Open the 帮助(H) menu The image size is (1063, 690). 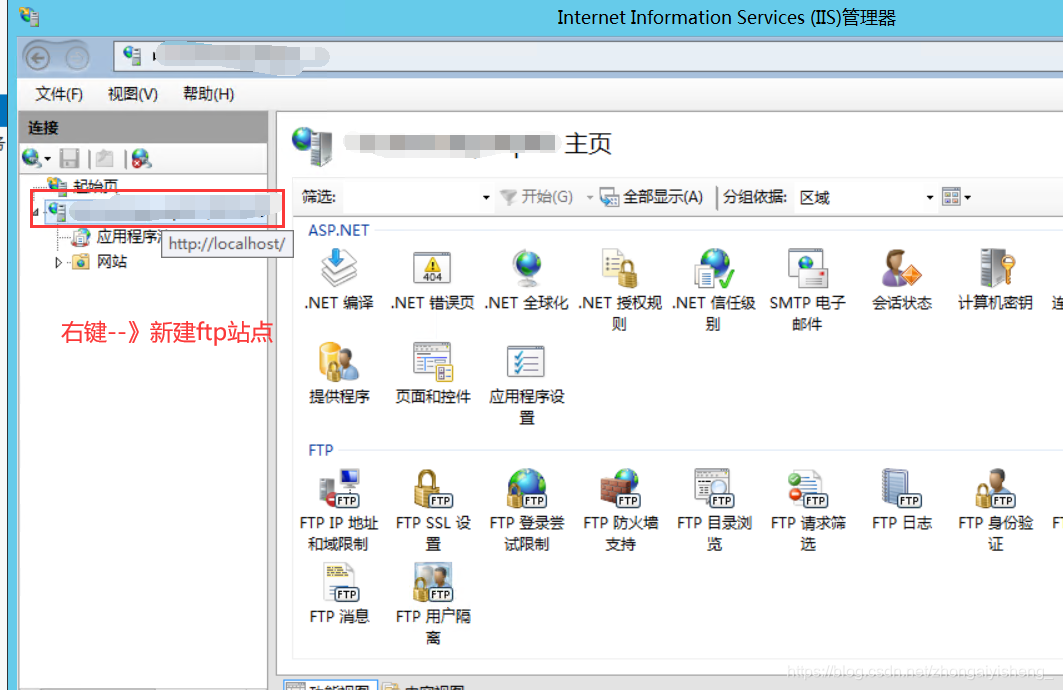pos(209,94)
